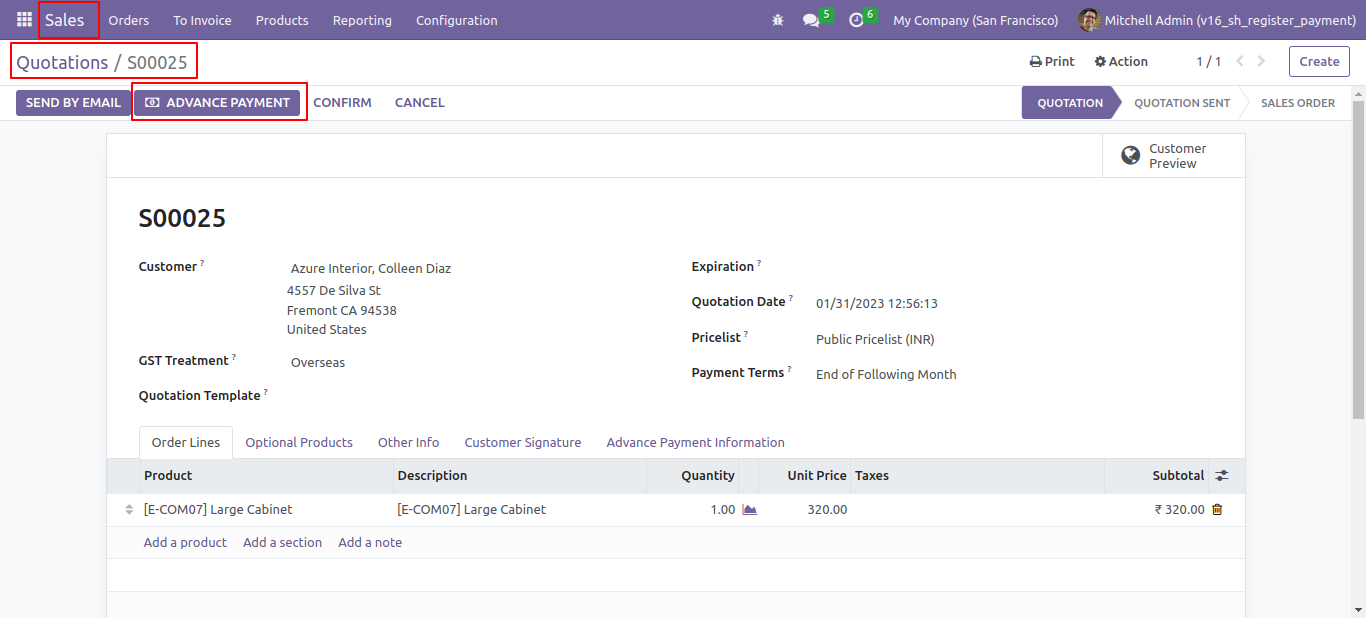1366x618 pixels.
Task: Open the Action menu
Action: click(1121, 61)
